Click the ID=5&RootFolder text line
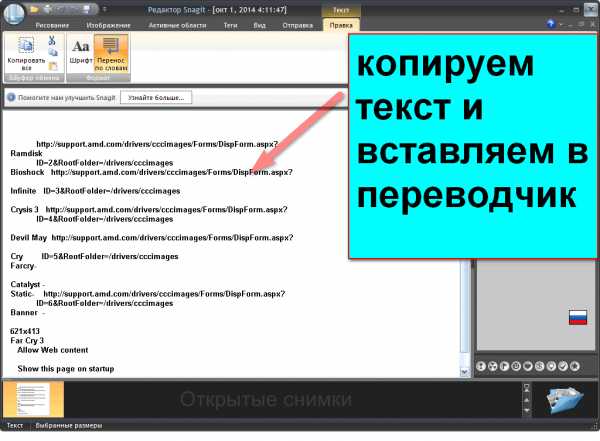The width and height of the screenshot is (600, 441). [110, 256]
